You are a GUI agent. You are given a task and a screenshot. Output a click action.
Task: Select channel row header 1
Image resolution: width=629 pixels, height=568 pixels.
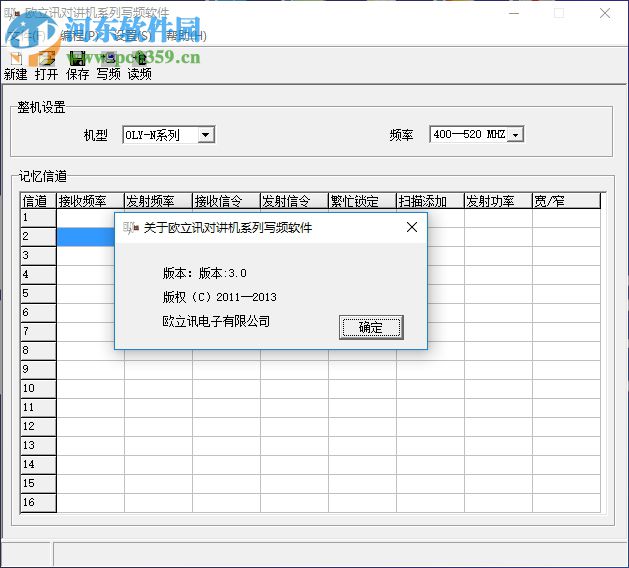coord(39,218)
